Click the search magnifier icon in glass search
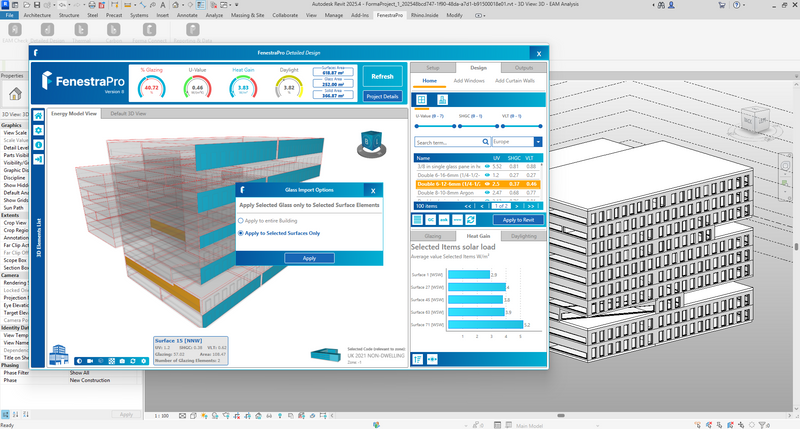Viewport: 800px width, 429px height. 486,142
